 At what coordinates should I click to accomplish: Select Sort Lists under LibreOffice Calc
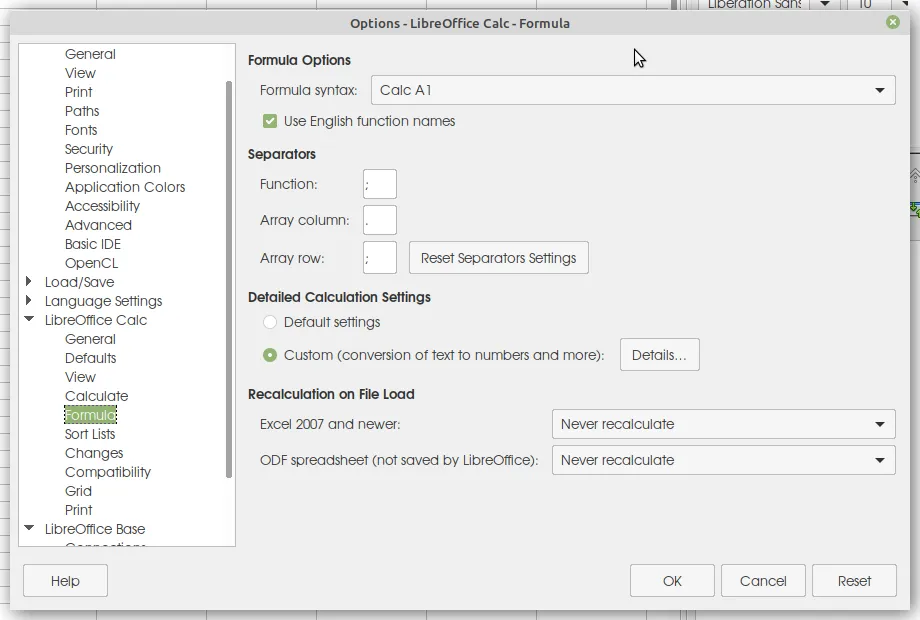pos(90,434)
